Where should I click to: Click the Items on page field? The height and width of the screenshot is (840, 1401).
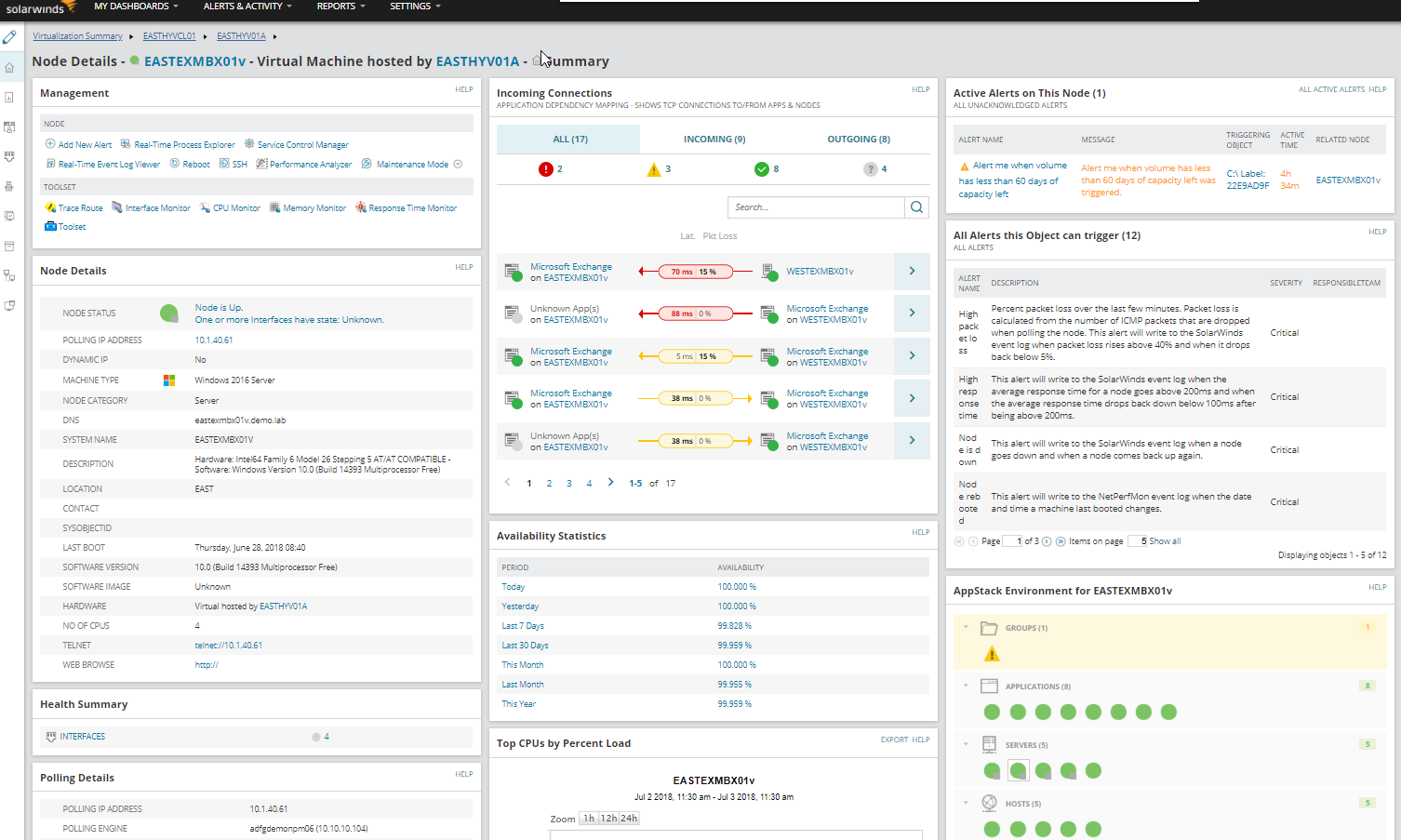coord(1137,541)
